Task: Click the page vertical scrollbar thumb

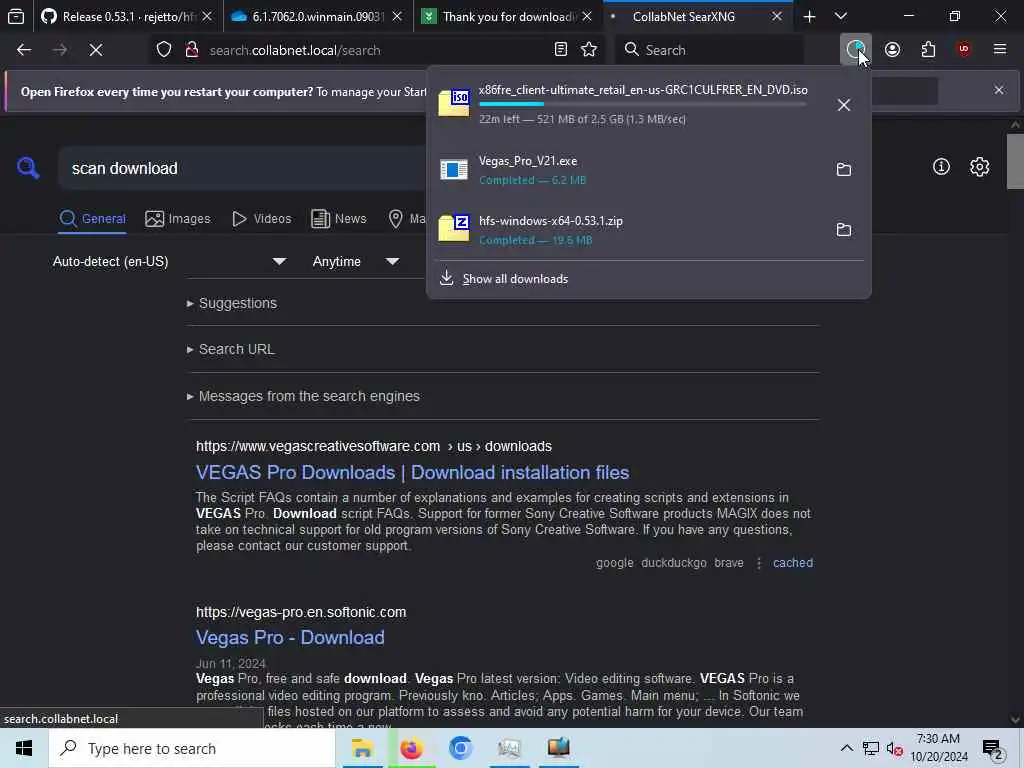Action: [x=1015, y=161]
